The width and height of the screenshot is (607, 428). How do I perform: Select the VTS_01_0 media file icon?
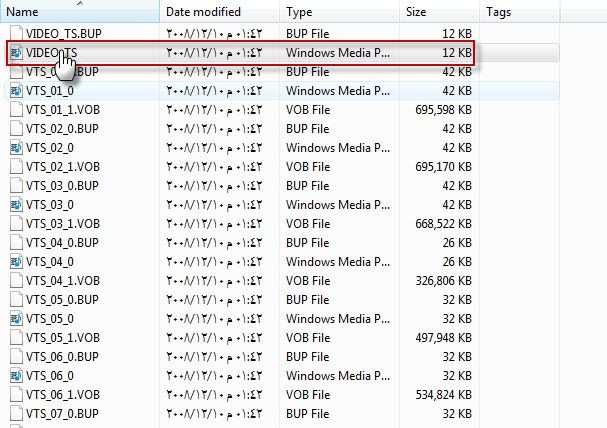click(16, 91)
